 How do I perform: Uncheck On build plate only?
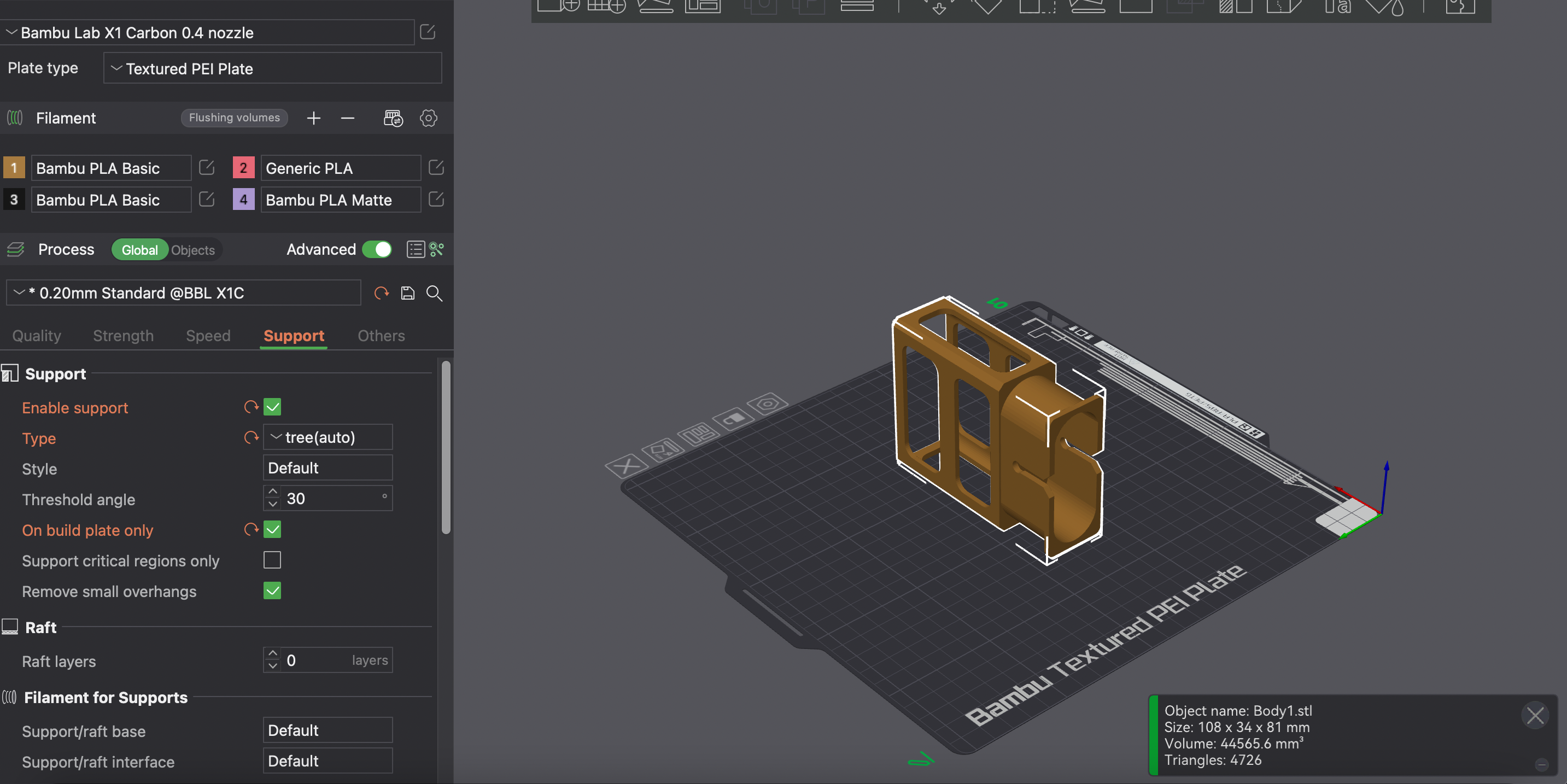pos(272,529)
